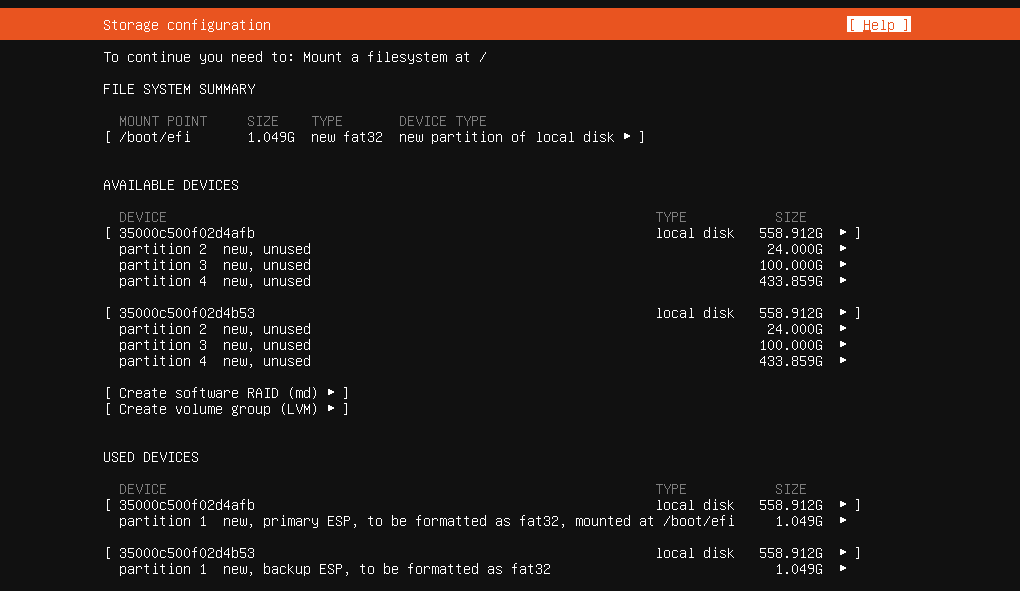The image size is (1020, 591).
Task: Click arrow for available disk 35000c500f02d4afb
Action: click(843, 233)
